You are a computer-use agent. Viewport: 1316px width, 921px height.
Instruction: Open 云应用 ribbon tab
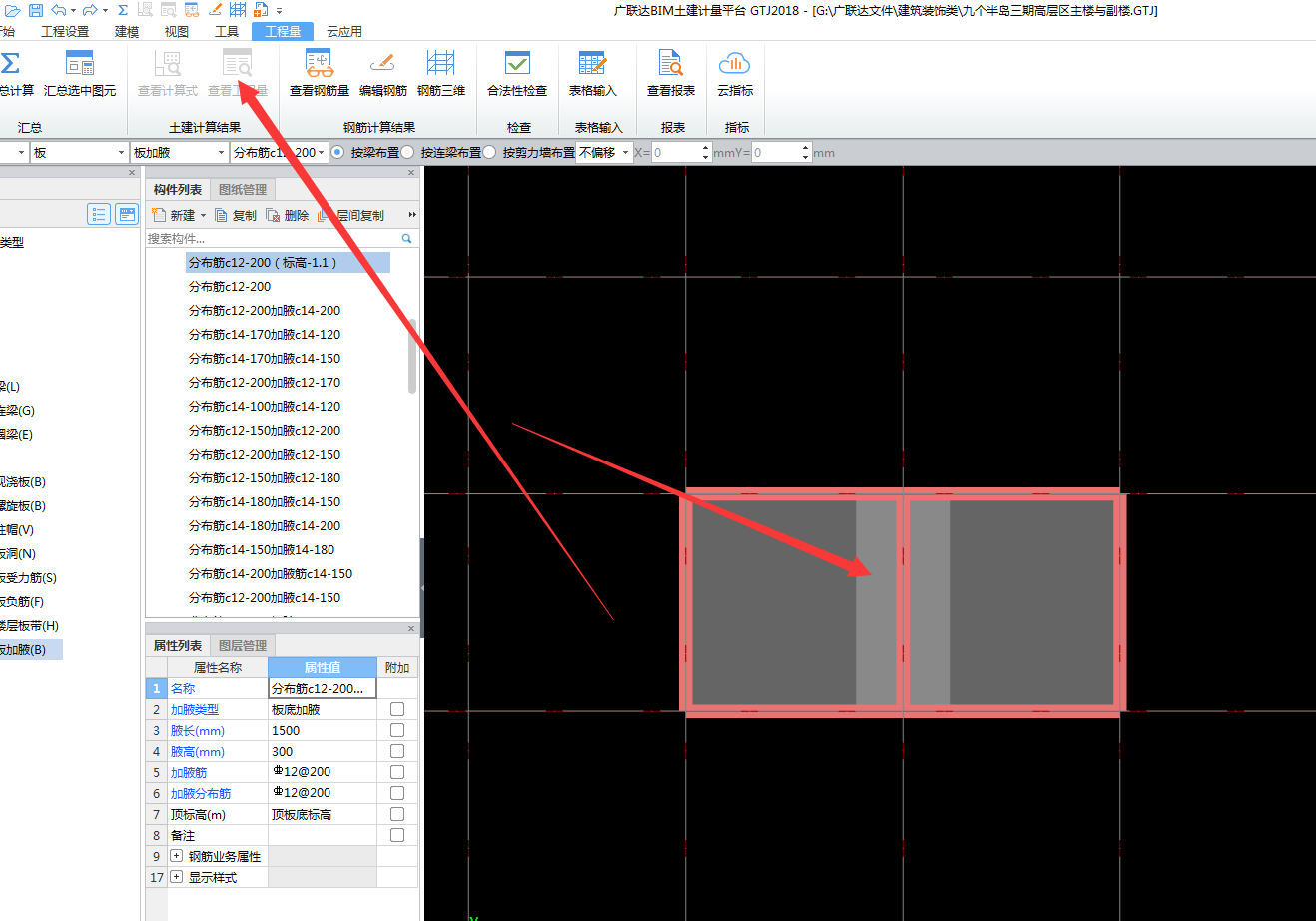tap(344, 31)
